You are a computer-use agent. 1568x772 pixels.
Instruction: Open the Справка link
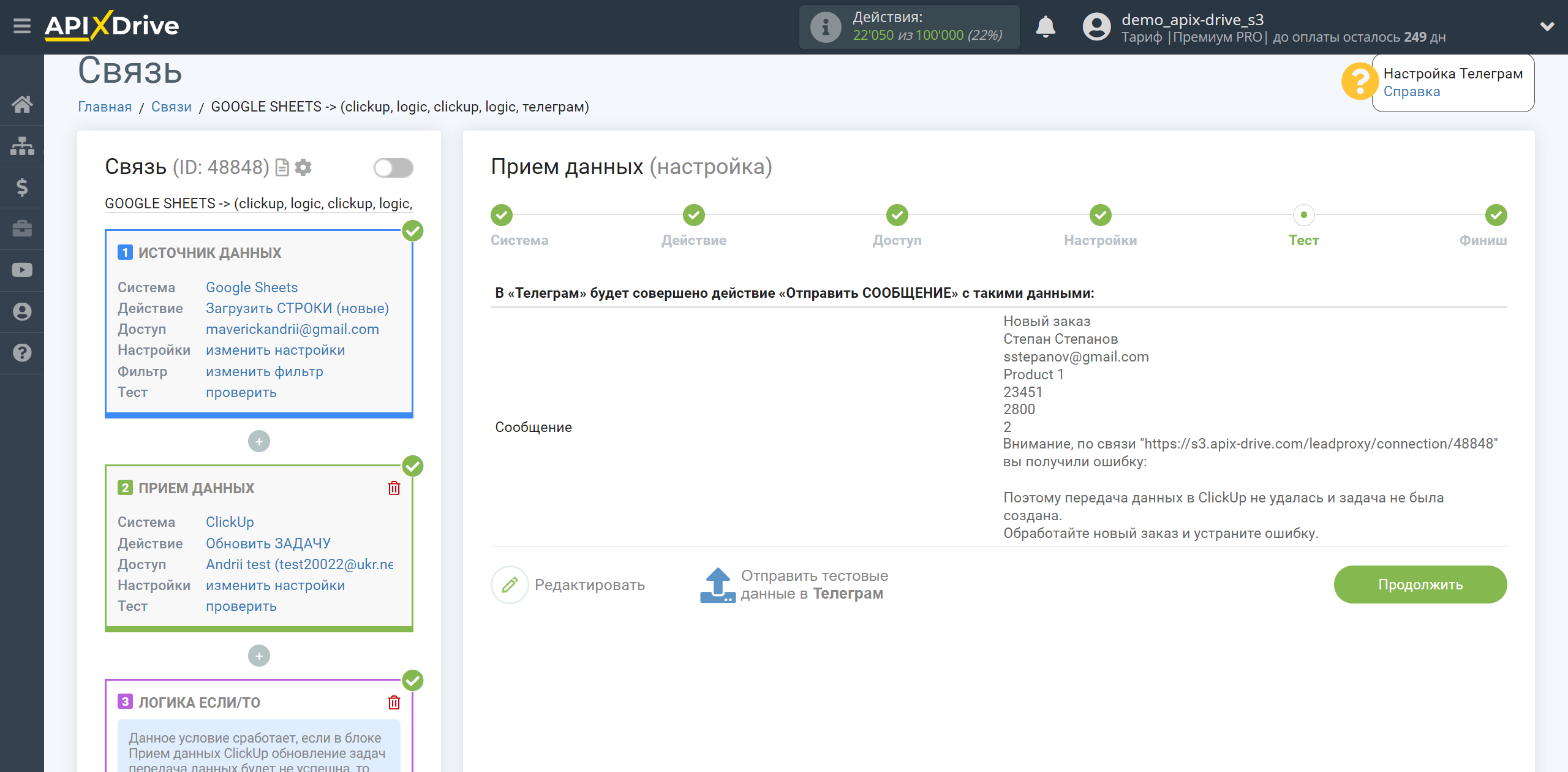tap(1411, 91)
